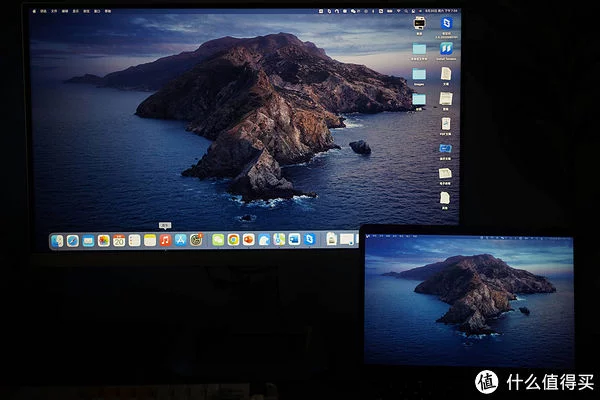Launch Safari from the Dock

coord(73,241)
